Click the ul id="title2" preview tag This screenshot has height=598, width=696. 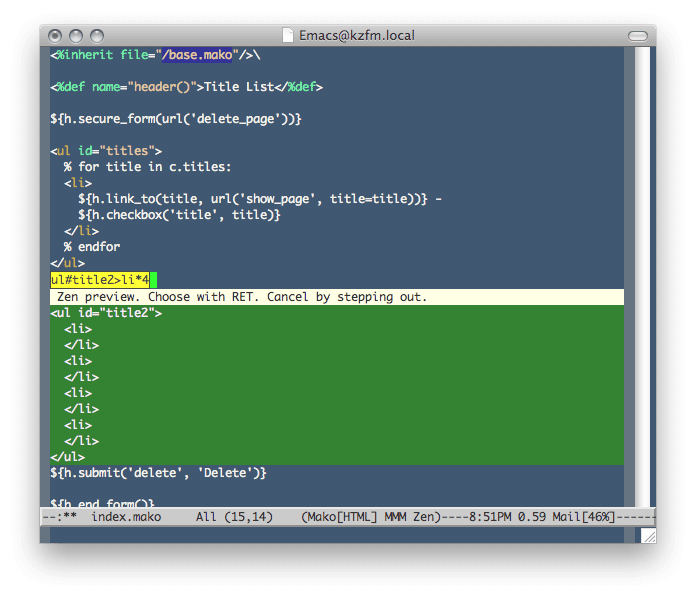pyautogui.click(x=106, y=313)
